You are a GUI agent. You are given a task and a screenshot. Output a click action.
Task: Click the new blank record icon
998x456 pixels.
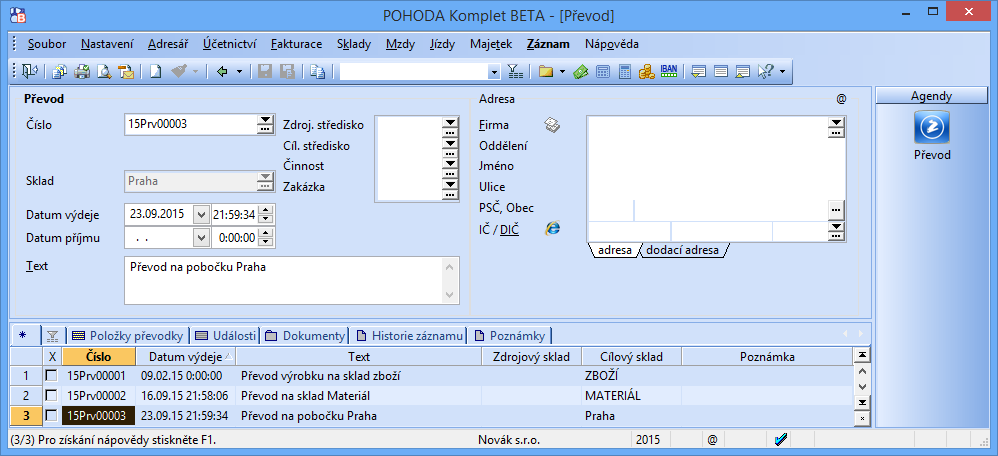tap(155, 72)
